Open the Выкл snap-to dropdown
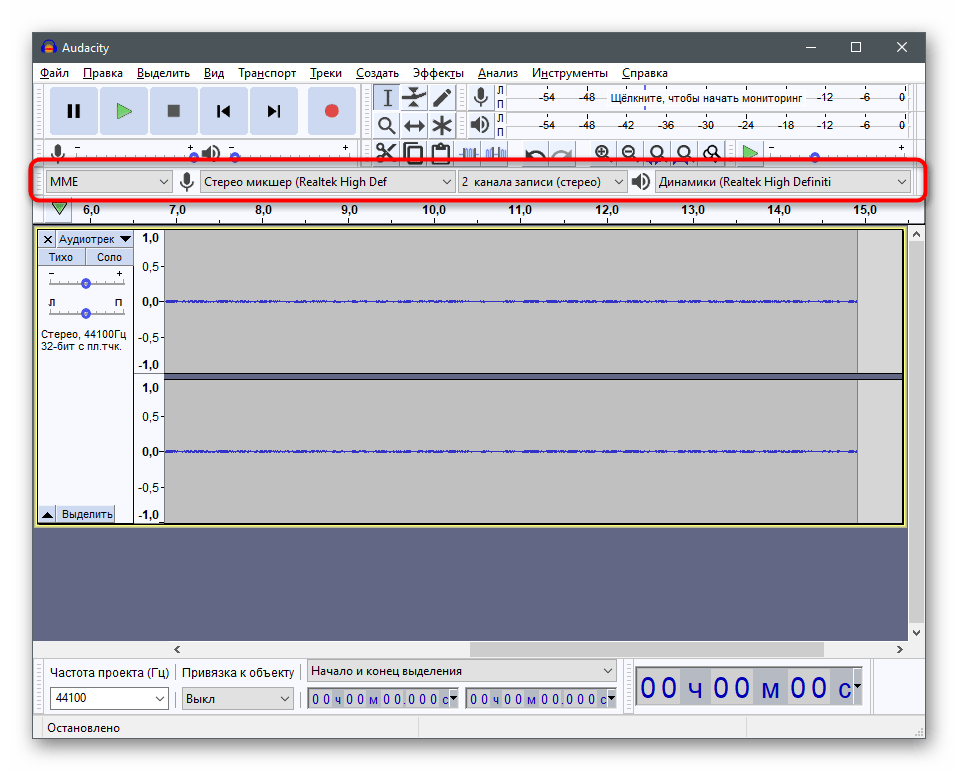958x771 pixels. [238, 699]
